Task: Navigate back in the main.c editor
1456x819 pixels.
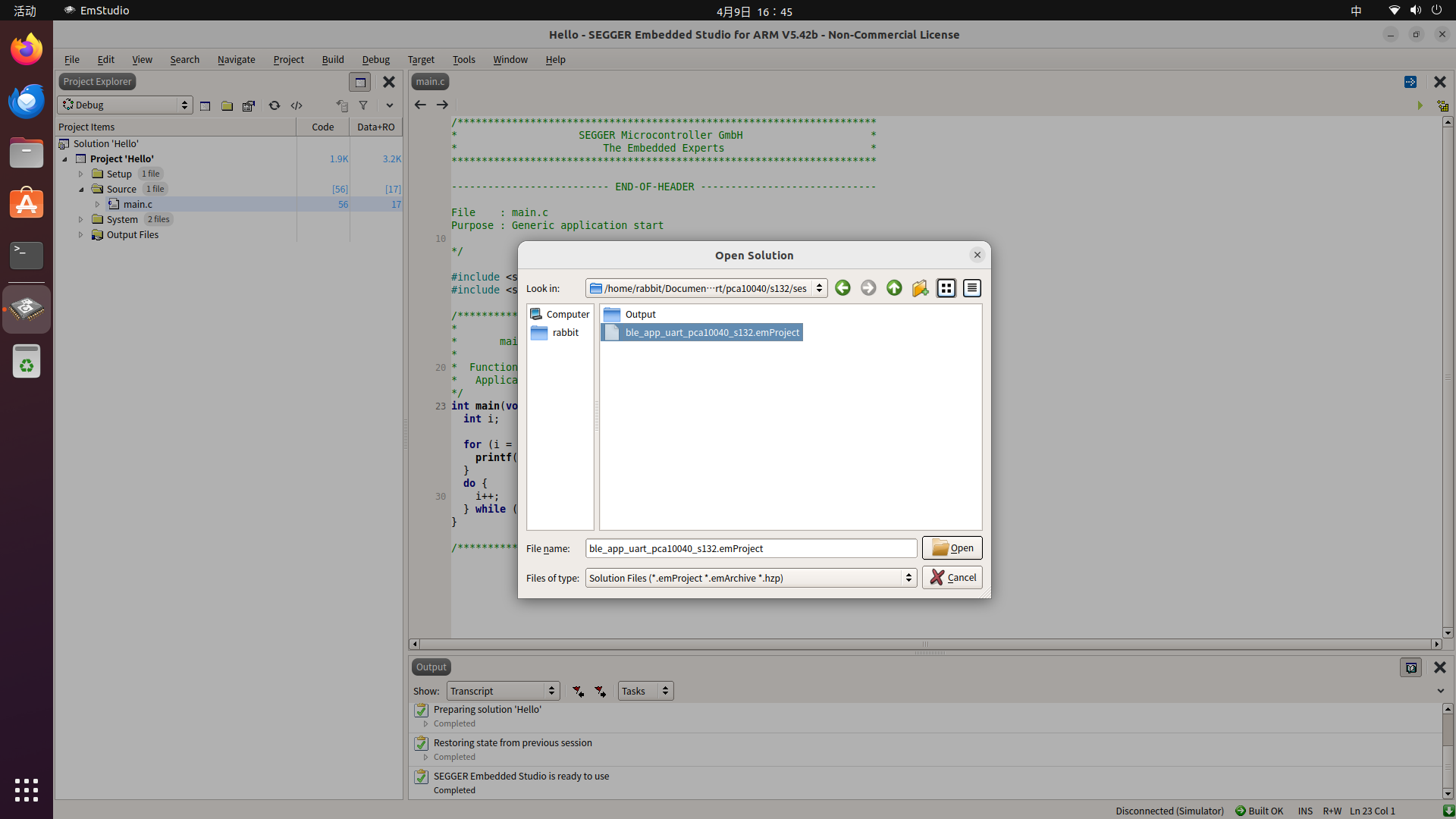Action: pyautogui.click(x=420, y=105)
